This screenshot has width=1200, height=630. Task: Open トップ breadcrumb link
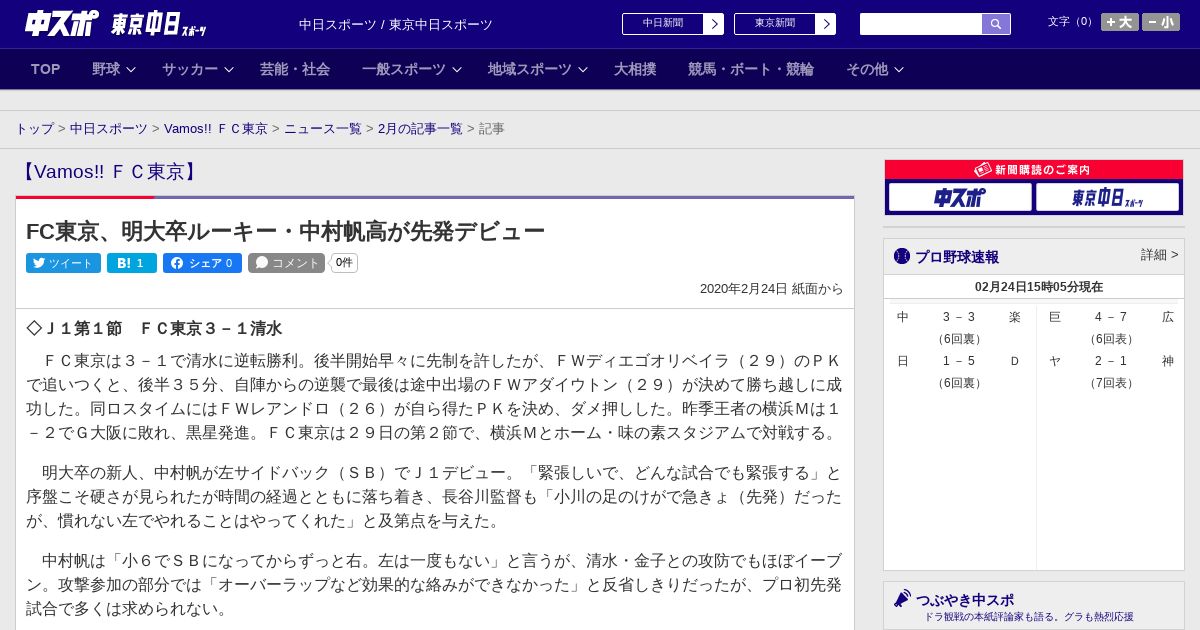(34, 129)
